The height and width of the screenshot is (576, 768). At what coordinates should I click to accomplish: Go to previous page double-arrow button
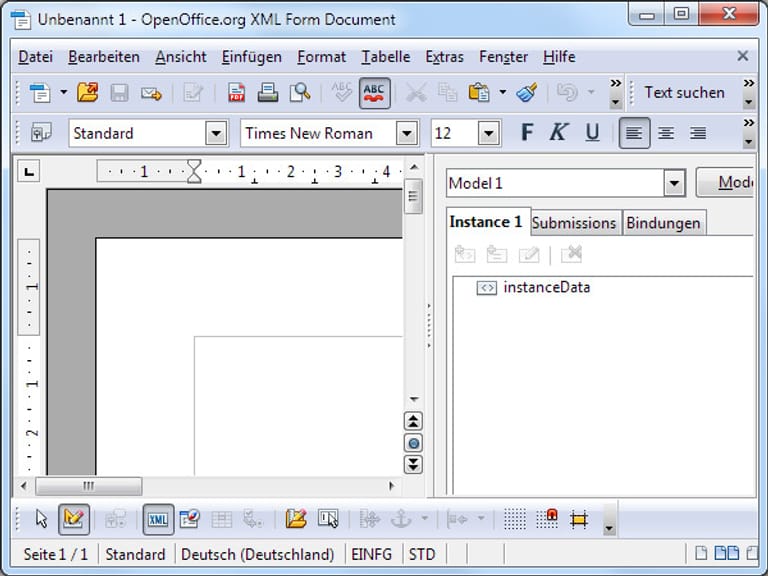click(413, 421)
